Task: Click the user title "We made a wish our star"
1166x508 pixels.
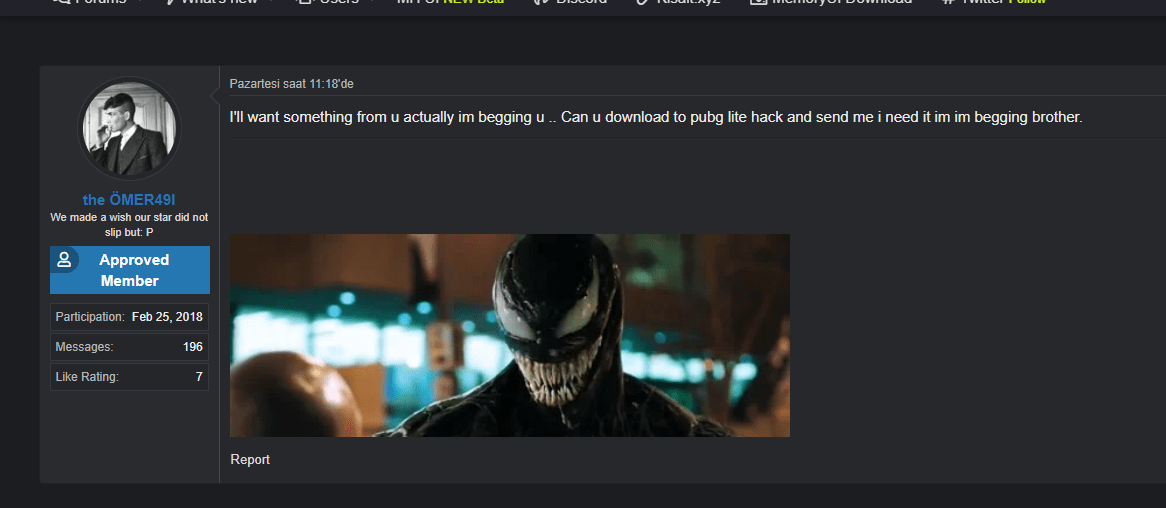Action: [x=129, y=225]
